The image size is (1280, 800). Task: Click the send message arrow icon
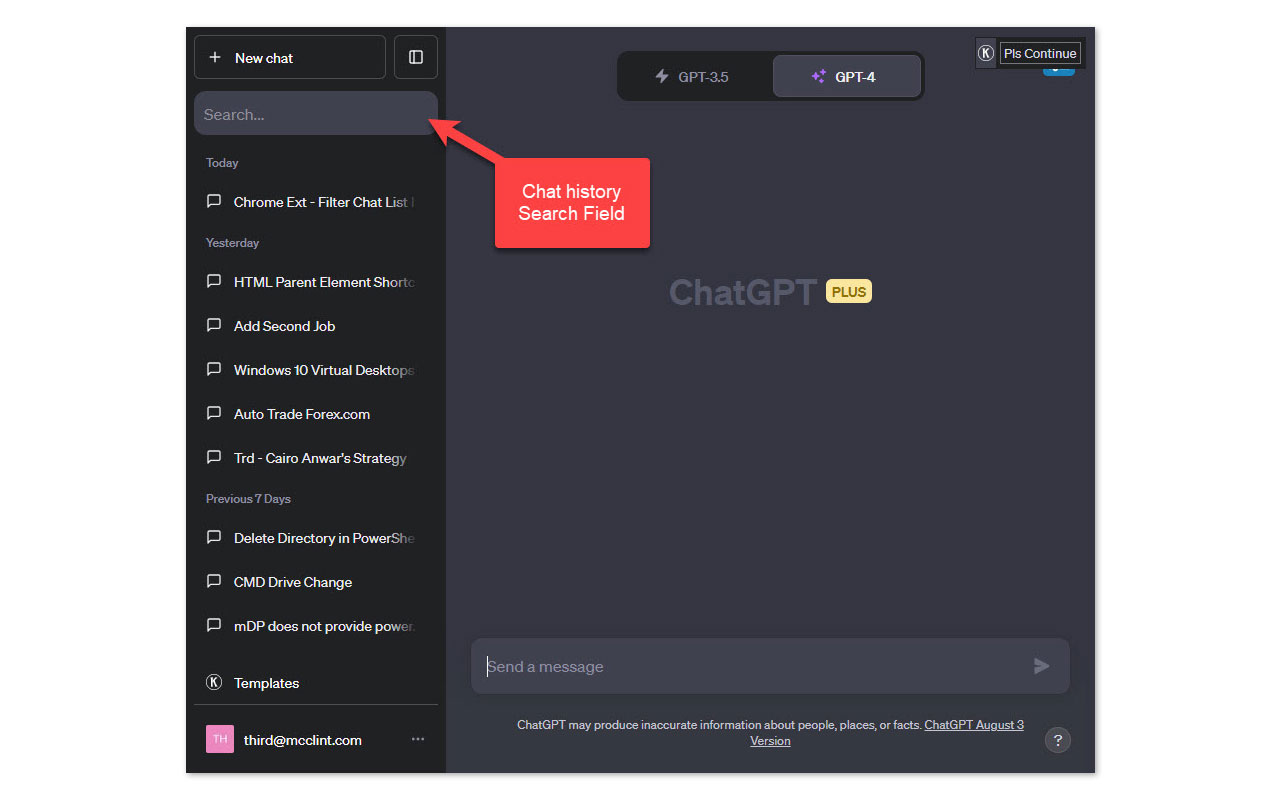[1042, 666]
